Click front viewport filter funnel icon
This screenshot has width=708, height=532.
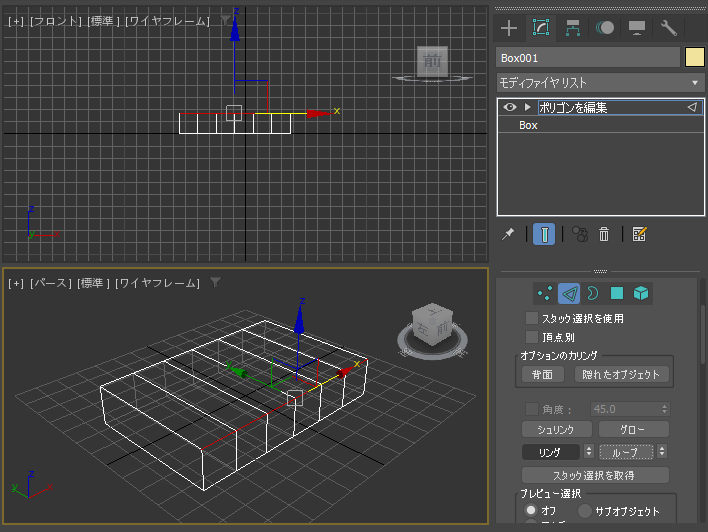(x=225, y=20)
